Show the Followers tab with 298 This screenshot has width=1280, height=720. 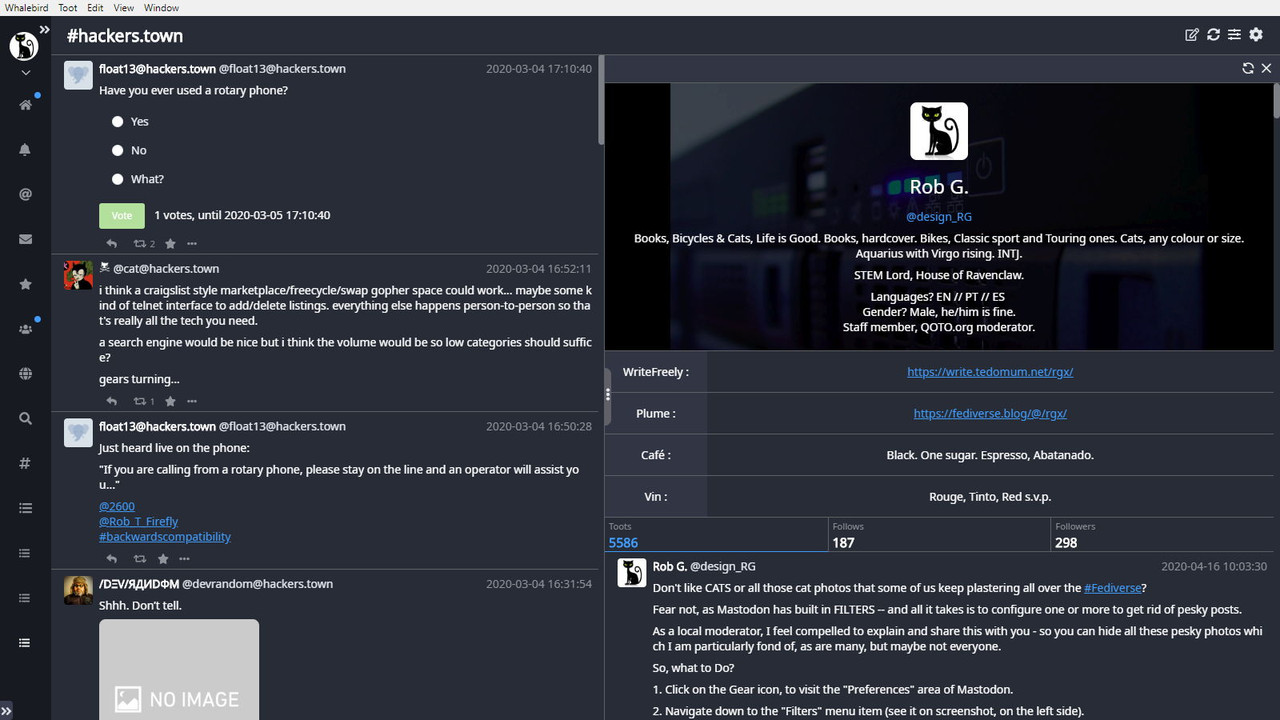pos(1162,535)
